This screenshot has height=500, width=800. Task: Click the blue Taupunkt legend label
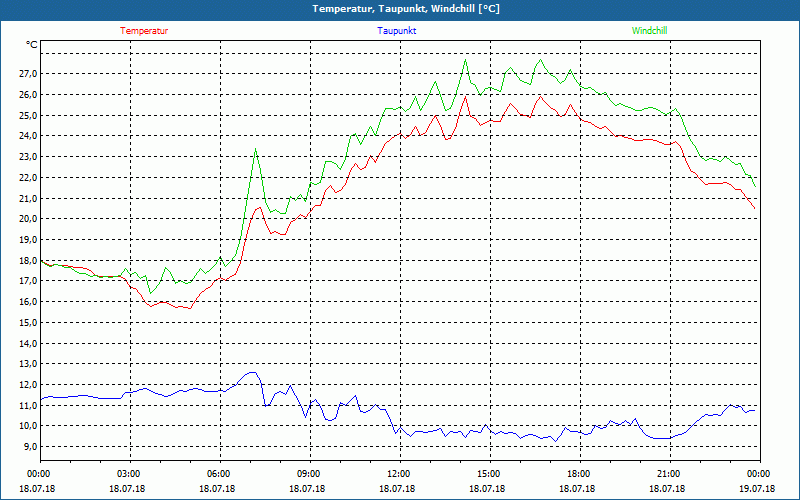pyautogui.click(x=396, y=31)
